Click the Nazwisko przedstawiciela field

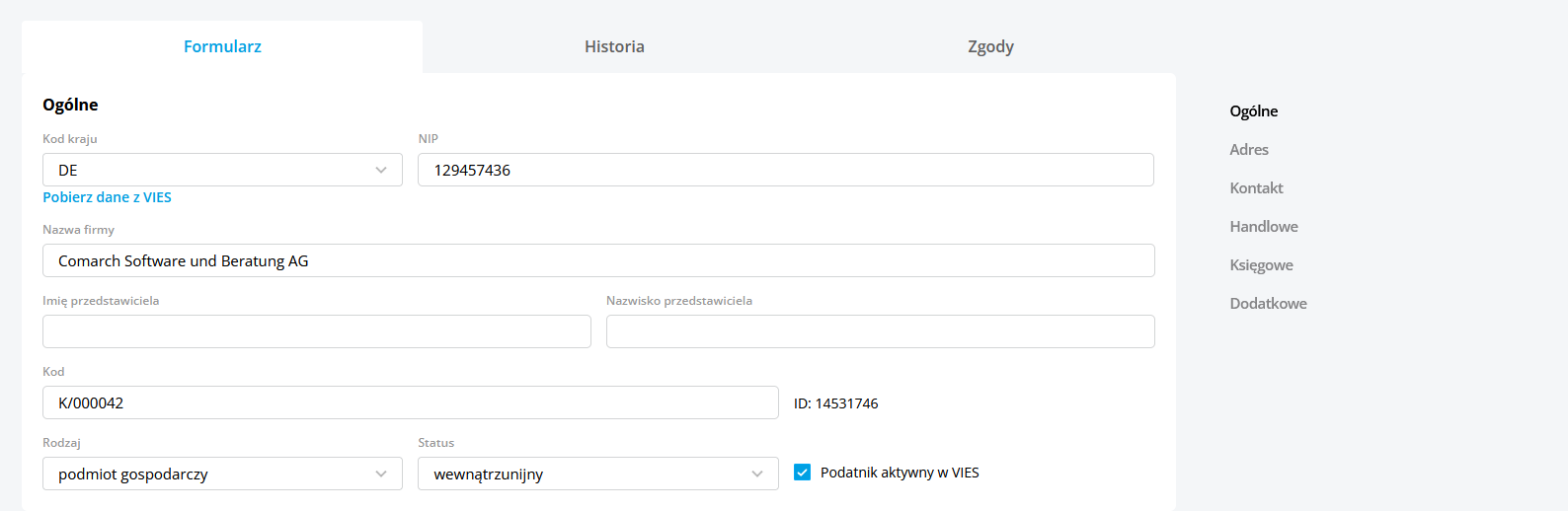881,331
